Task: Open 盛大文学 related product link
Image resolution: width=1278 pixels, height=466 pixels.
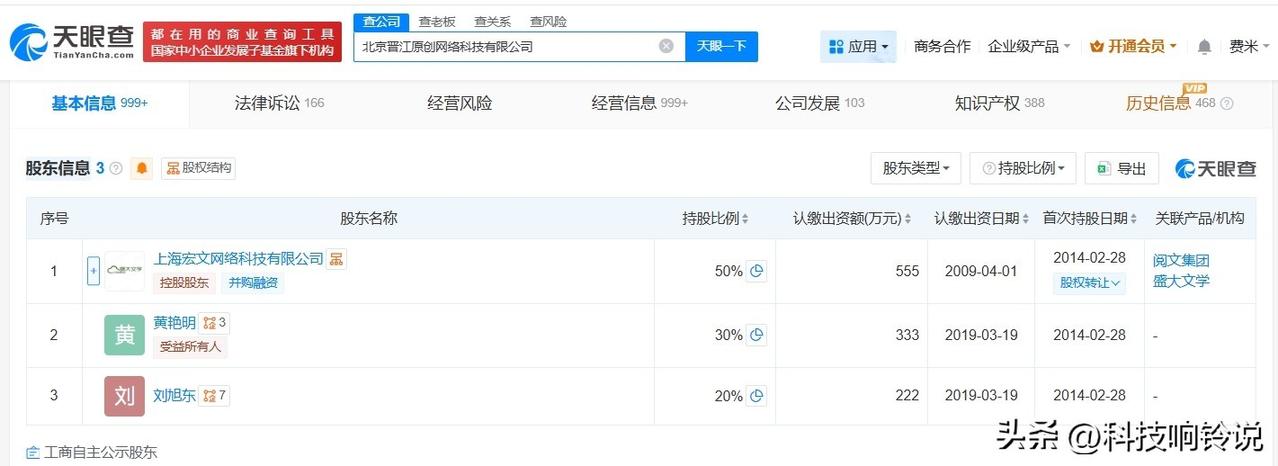Action: click(1181, 281)
